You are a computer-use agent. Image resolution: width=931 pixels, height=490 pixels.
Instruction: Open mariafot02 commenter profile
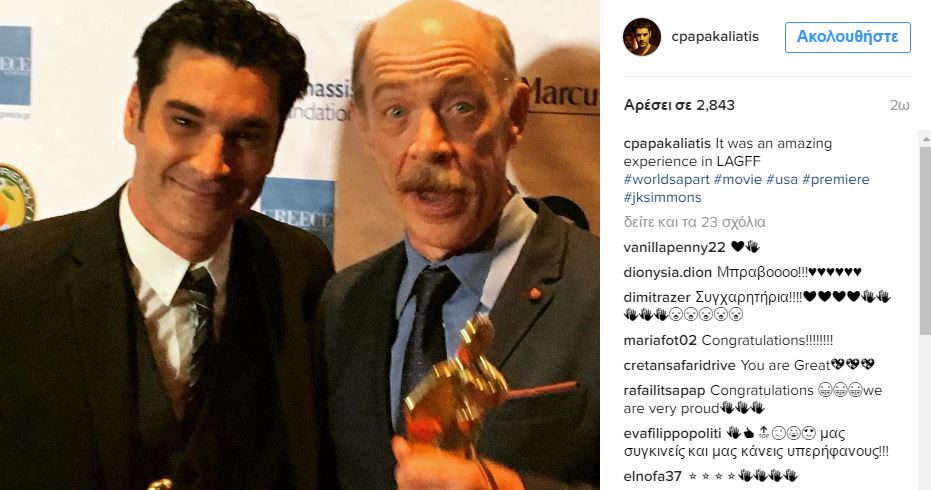[660, 340]
